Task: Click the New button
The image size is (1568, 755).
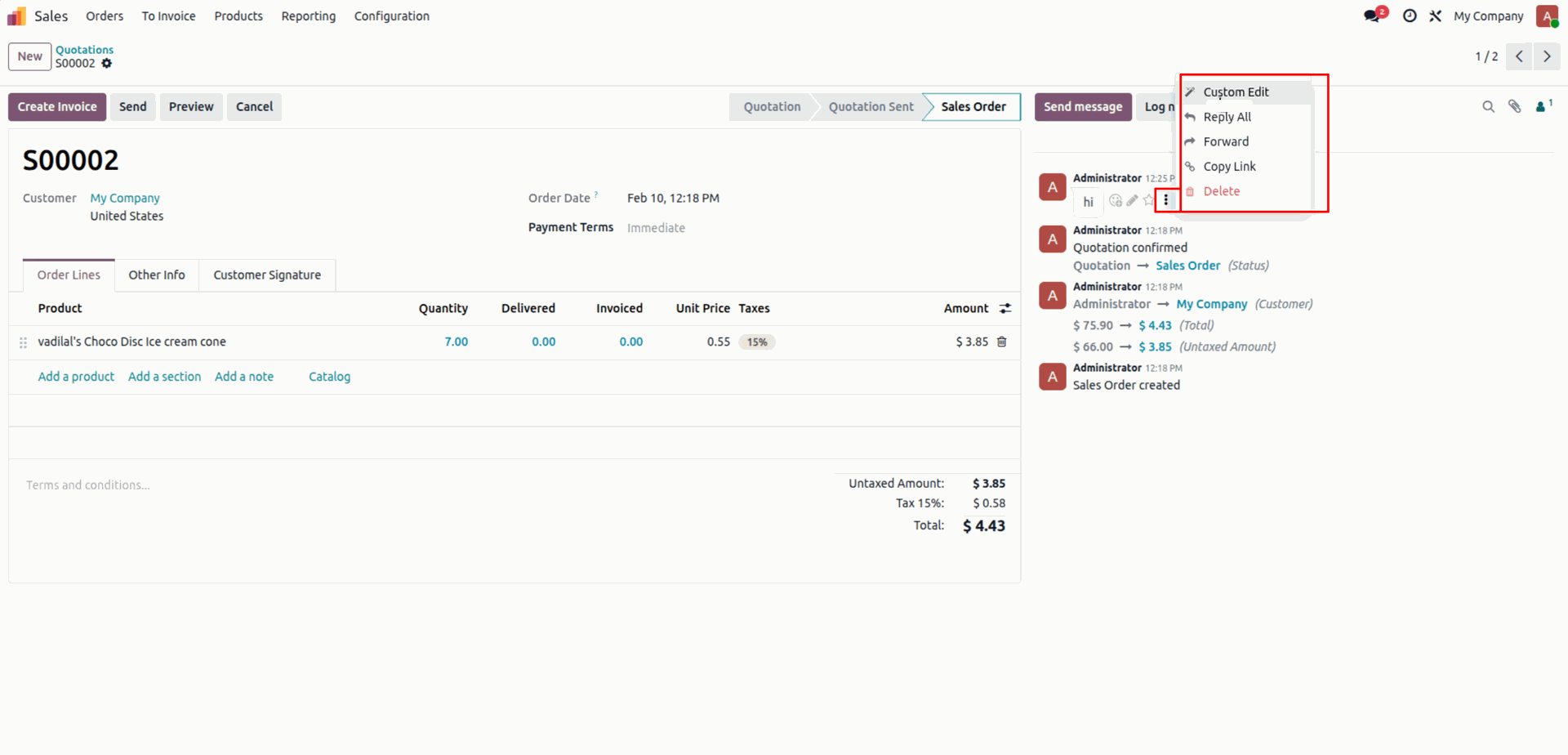Action: click(30, 56)
